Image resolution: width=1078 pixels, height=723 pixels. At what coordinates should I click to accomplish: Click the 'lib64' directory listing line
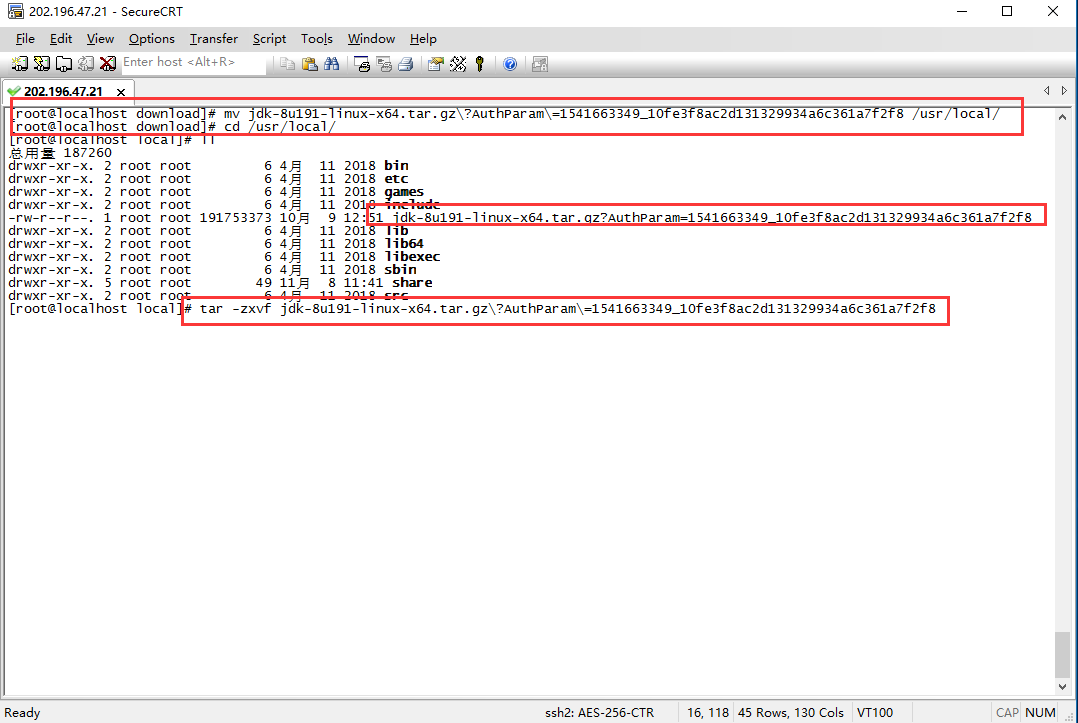click(217, 244)
